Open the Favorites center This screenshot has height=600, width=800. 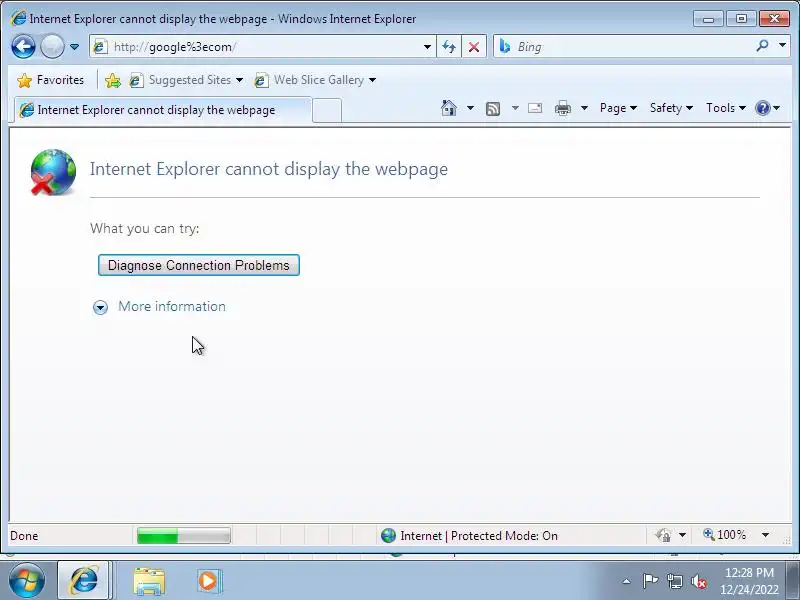(x=51, y=80)
